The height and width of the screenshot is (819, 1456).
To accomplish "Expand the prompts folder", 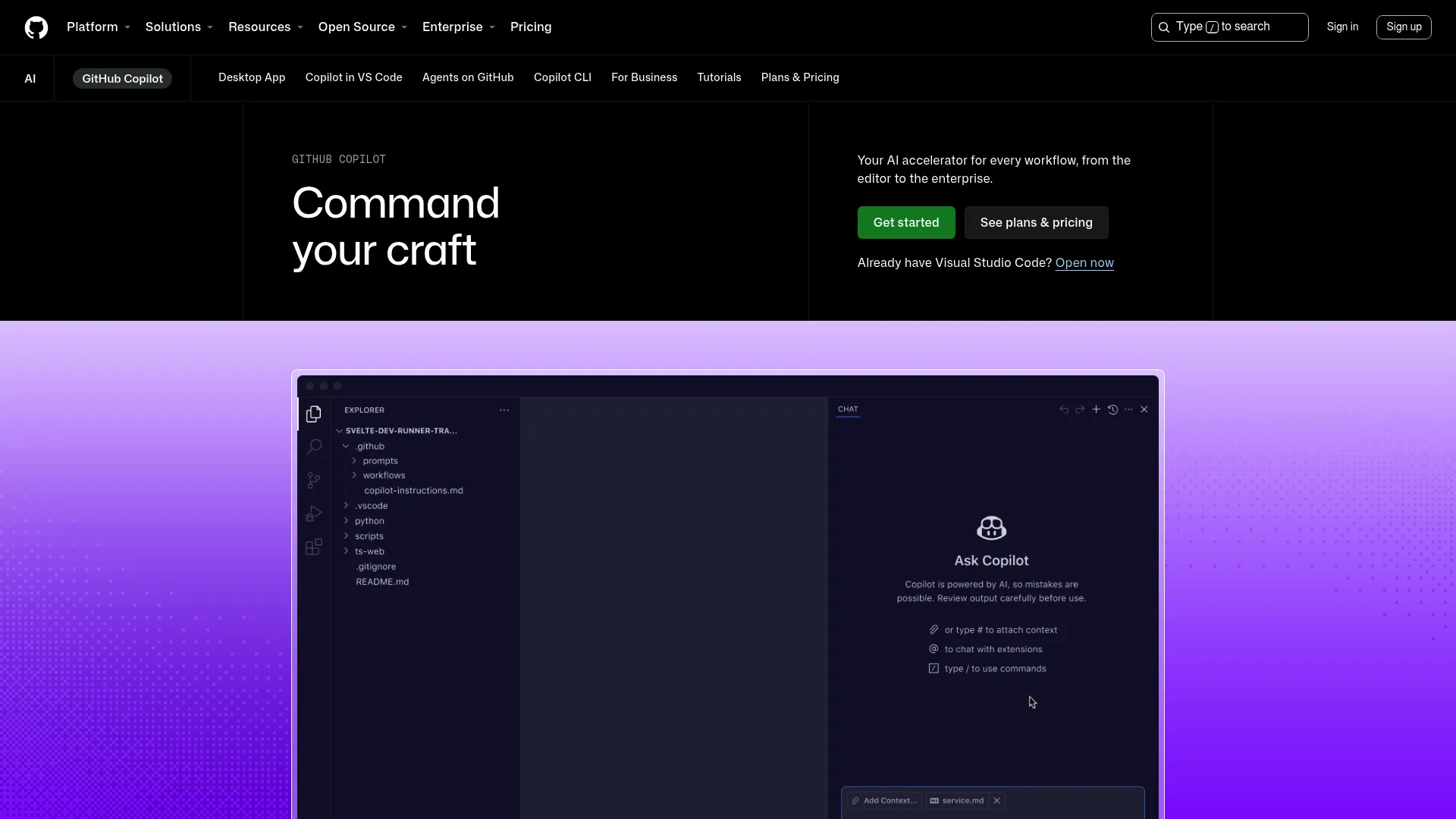I will click(354, 460).
